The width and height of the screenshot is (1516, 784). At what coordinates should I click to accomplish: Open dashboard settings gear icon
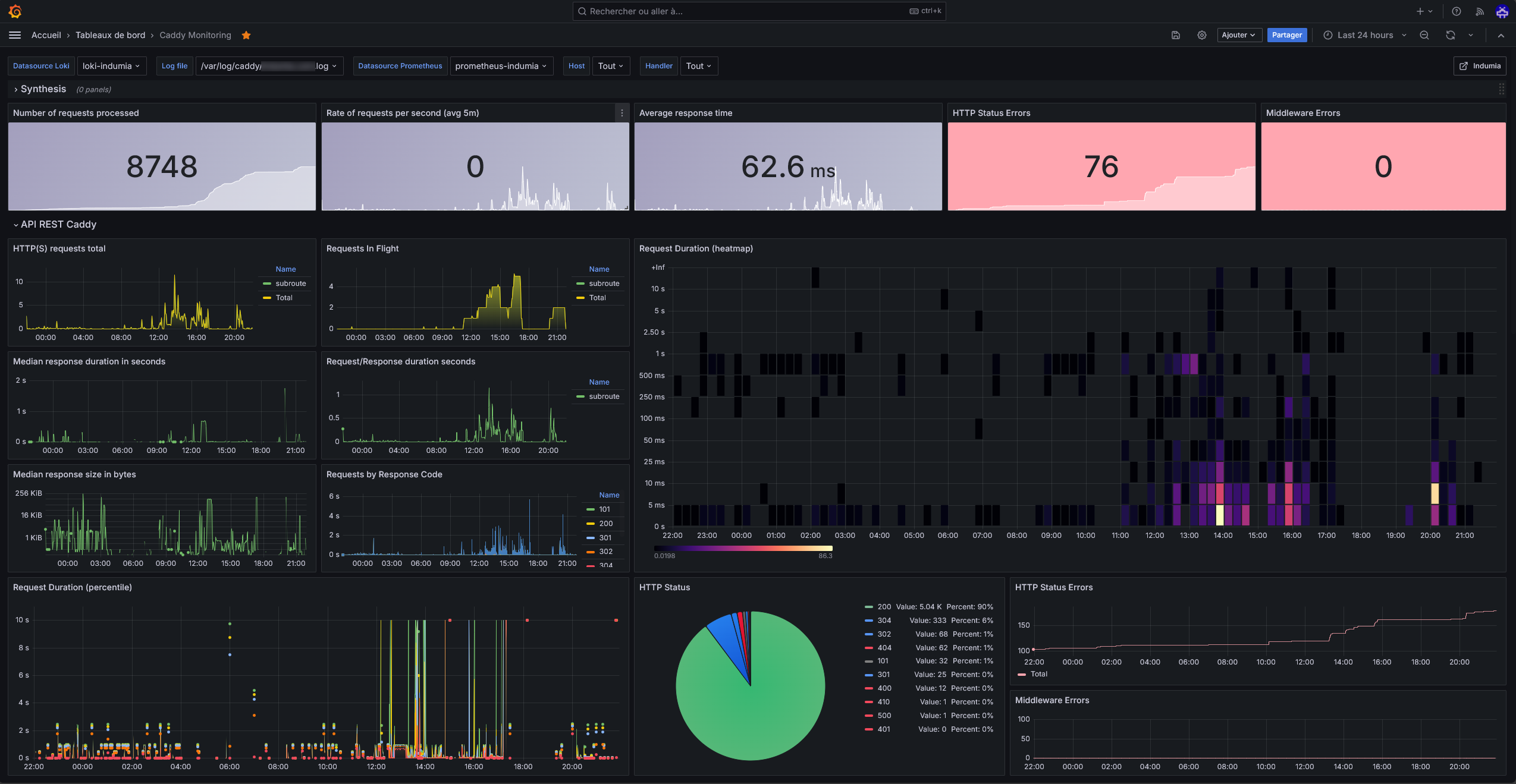pyautogui.click(x=1202, y=35)
